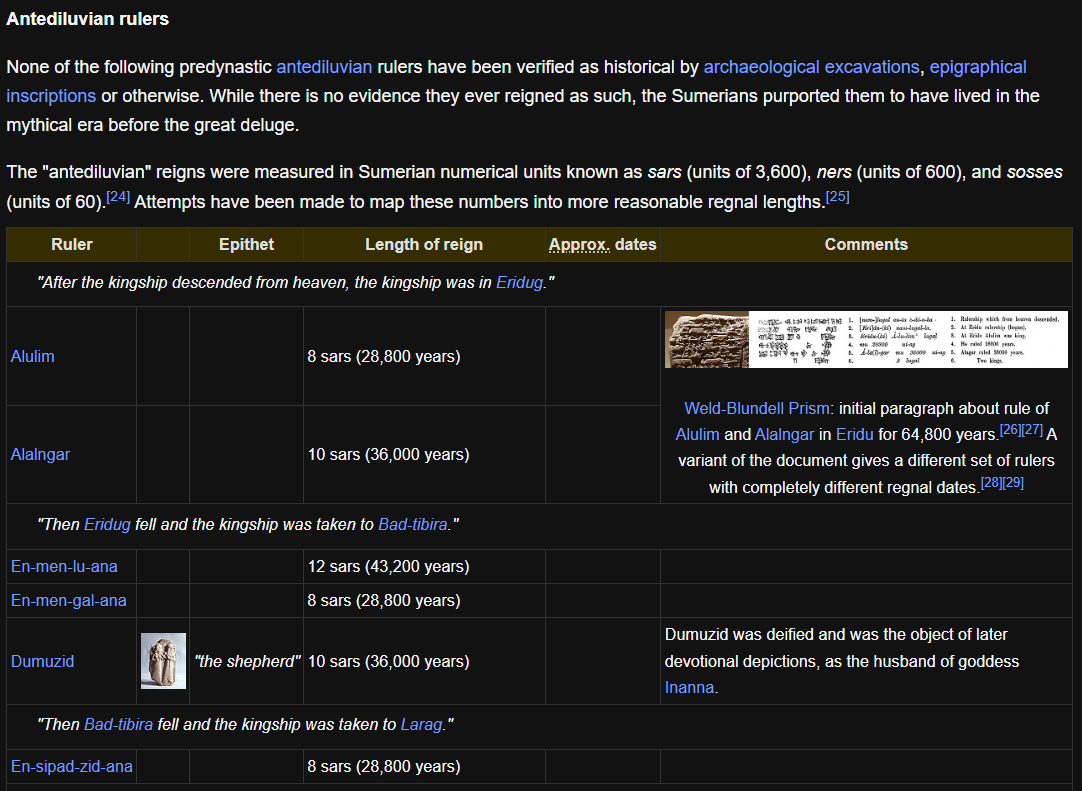Open Alalngar in the Ruler column
The width and height of the screenshot is (1082, 791).
pos(40,454)
